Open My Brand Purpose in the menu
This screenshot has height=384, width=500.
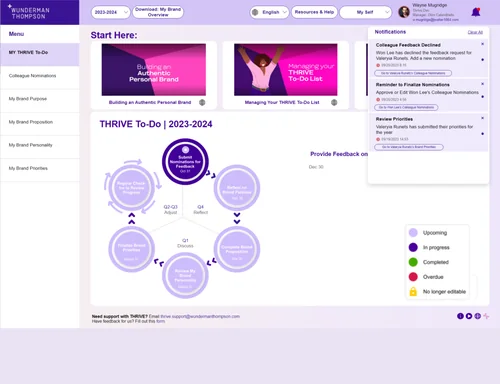[40, 101]
